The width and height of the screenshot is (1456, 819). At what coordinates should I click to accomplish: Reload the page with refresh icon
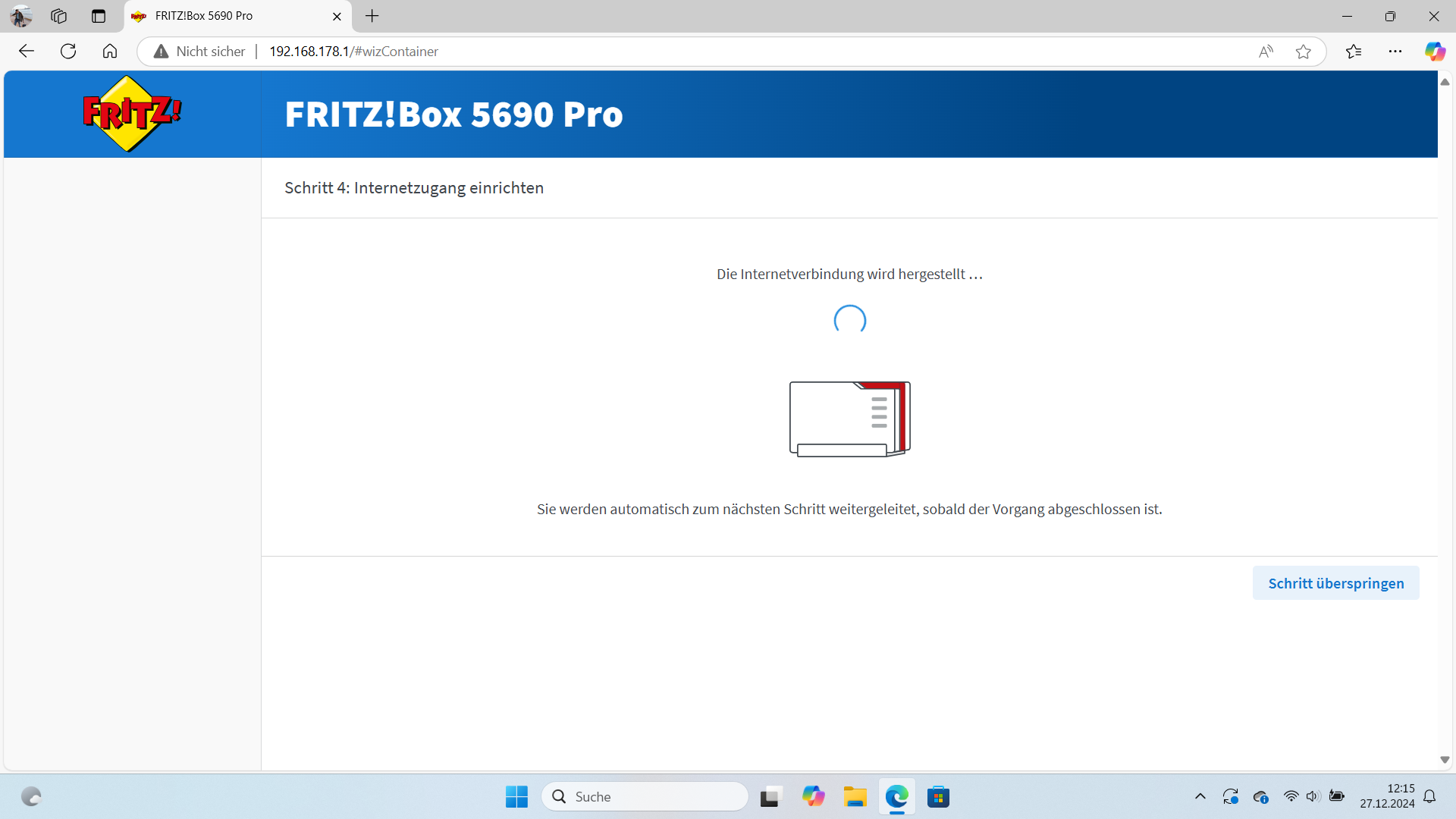coord(68,51)
